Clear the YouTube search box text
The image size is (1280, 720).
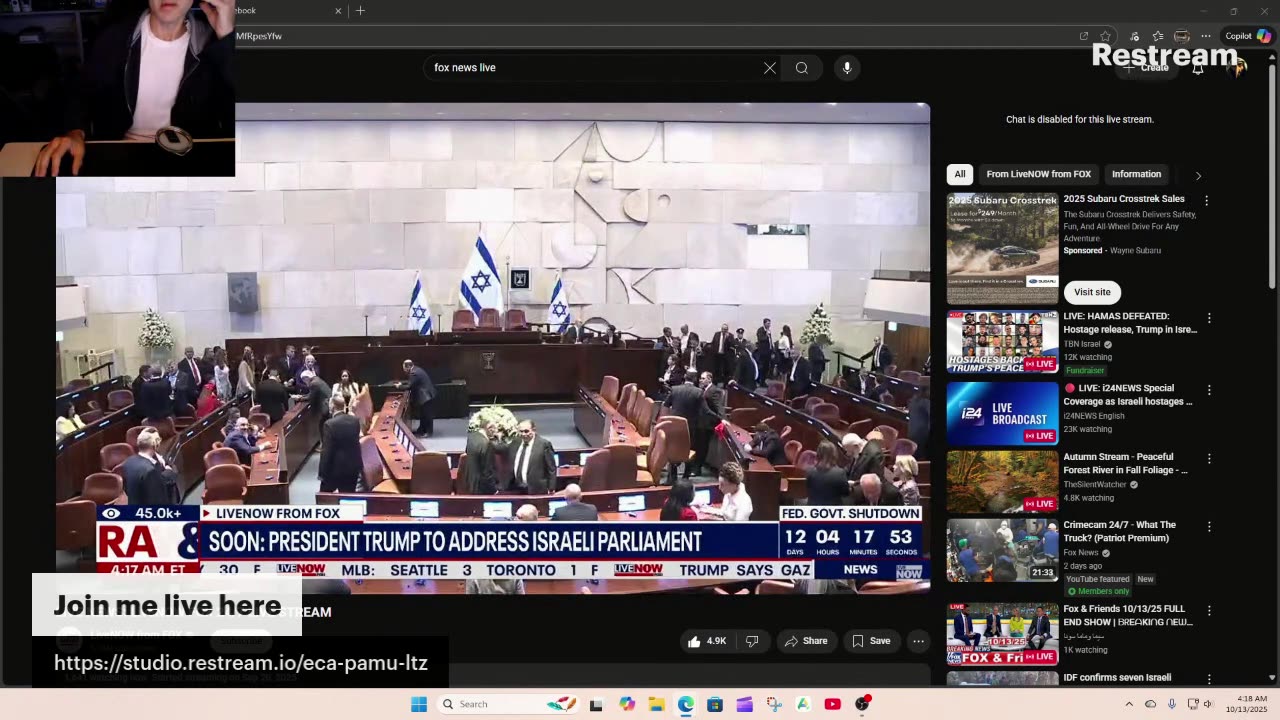770,68
